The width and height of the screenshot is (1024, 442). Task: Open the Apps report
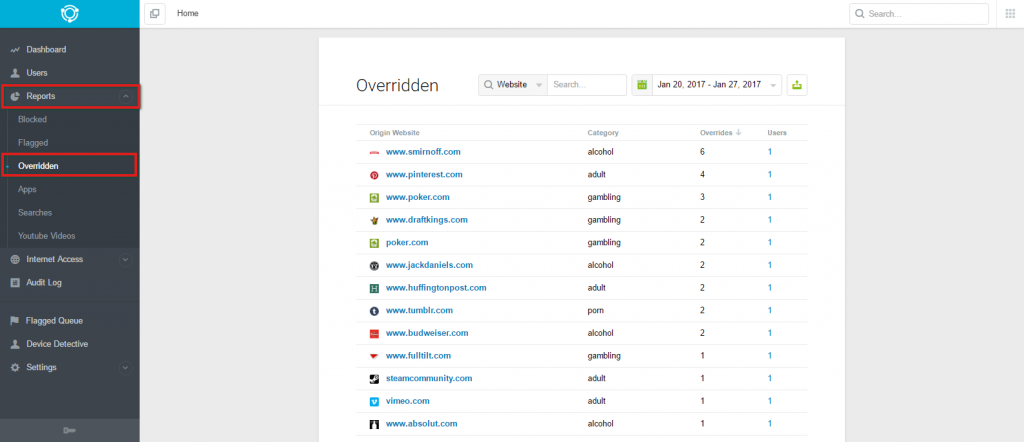click(27, 189)
